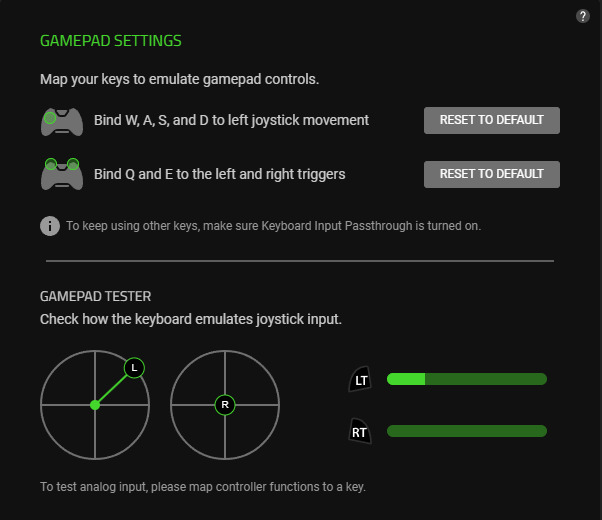This screenshot has width=602, height=520.
Task: Reset the Q and E trigger binding to default
Action: click(491, 174)
